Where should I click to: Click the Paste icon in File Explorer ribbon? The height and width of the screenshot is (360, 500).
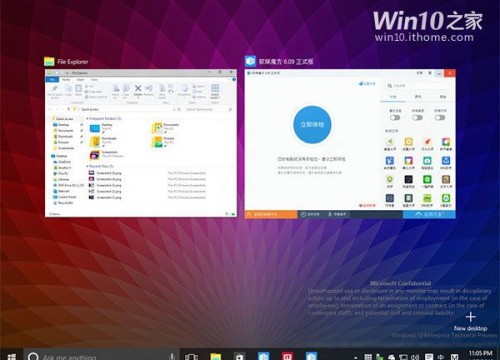78,89
